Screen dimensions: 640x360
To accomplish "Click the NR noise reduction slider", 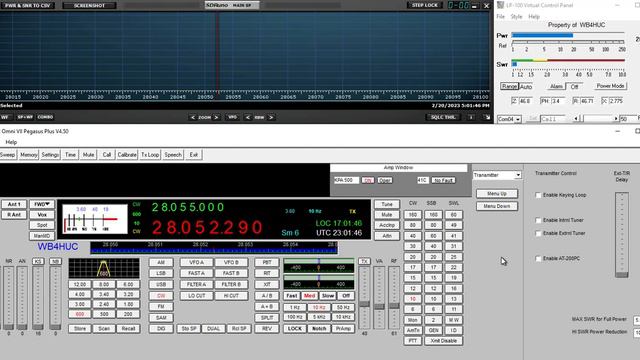I will 9,298.
